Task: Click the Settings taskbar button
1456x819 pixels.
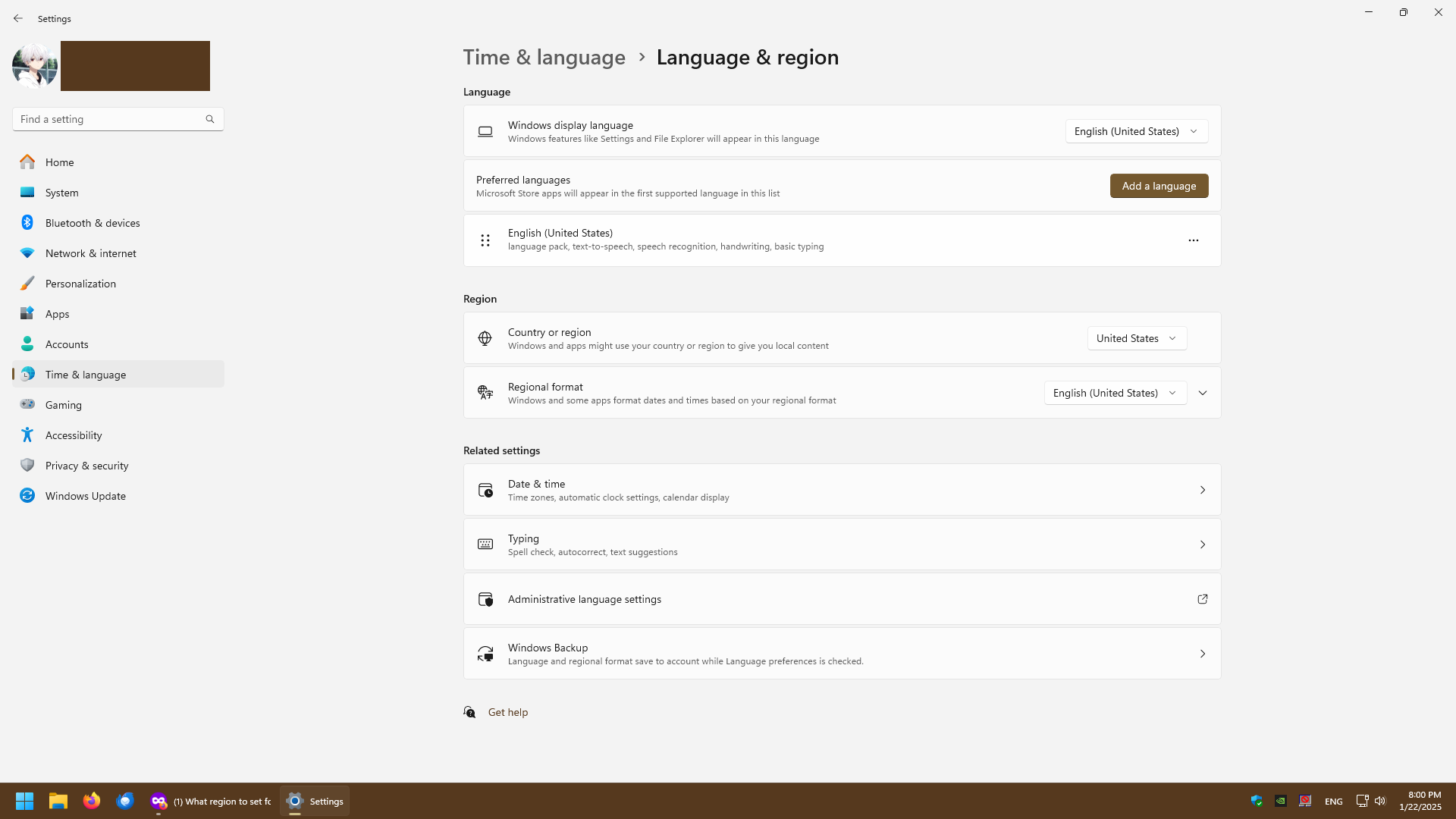Action: (315, 801)
